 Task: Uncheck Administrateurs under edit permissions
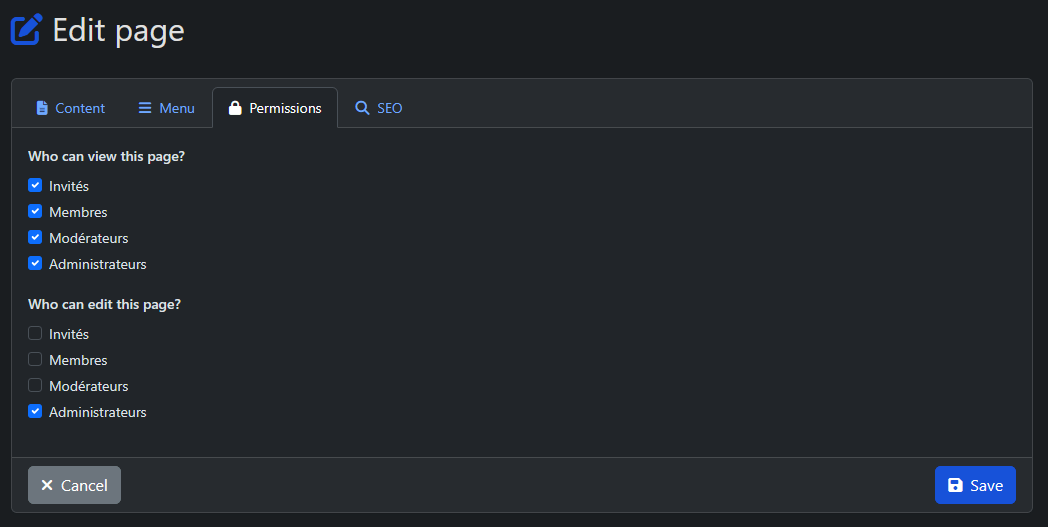(35, 411)
